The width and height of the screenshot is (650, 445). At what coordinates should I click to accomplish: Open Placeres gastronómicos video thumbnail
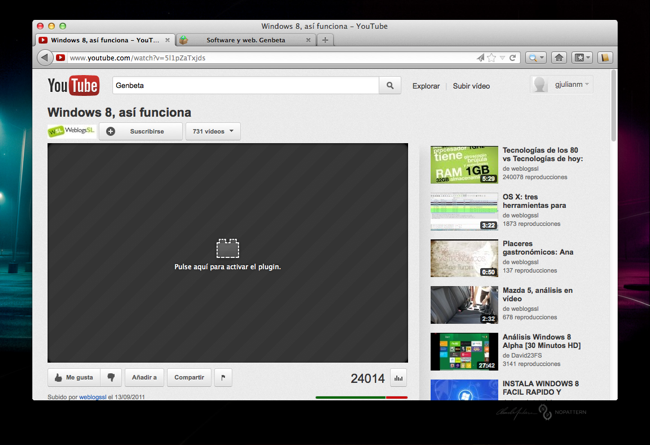pyautogui.click(x=464, y=258)
